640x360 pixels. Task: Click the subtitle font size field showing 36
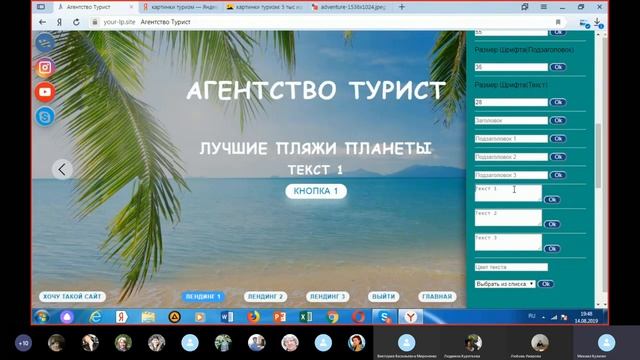point(511,67)
